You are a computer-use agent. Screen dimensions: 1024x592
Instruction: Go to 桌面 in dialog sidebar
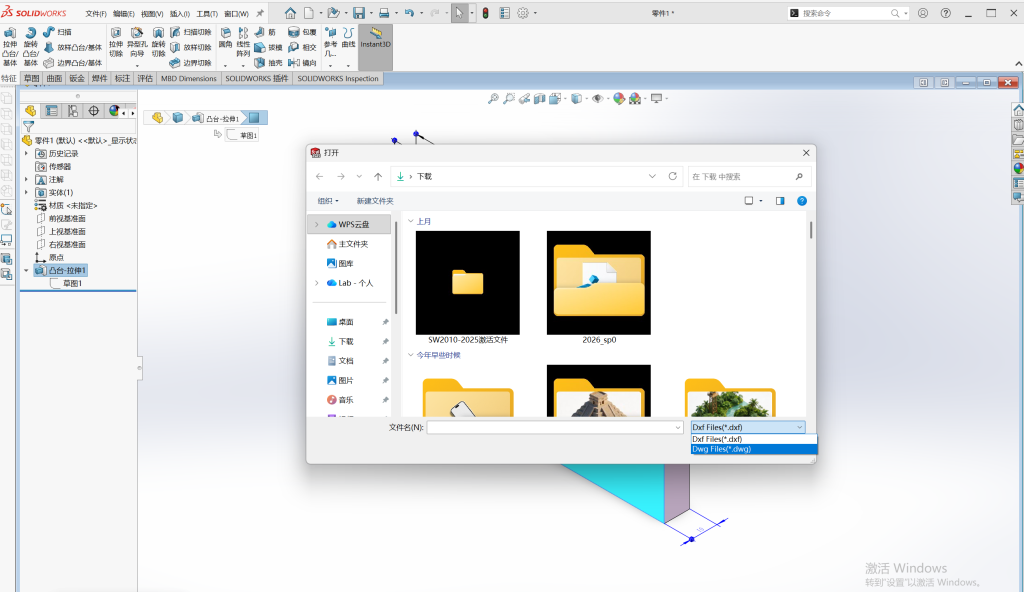[x=346, y=322]
